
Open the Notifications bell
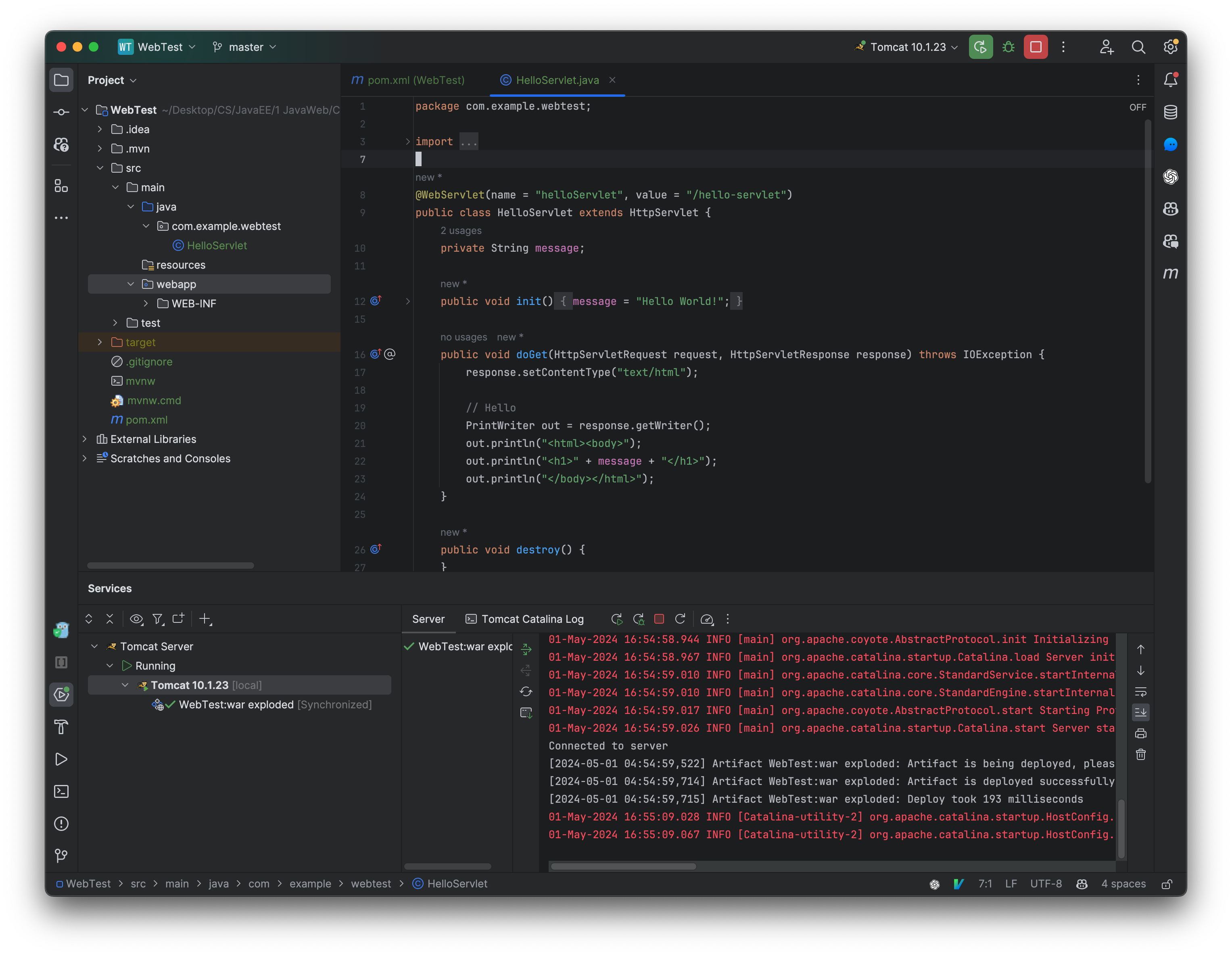[x=1171, y=79]
